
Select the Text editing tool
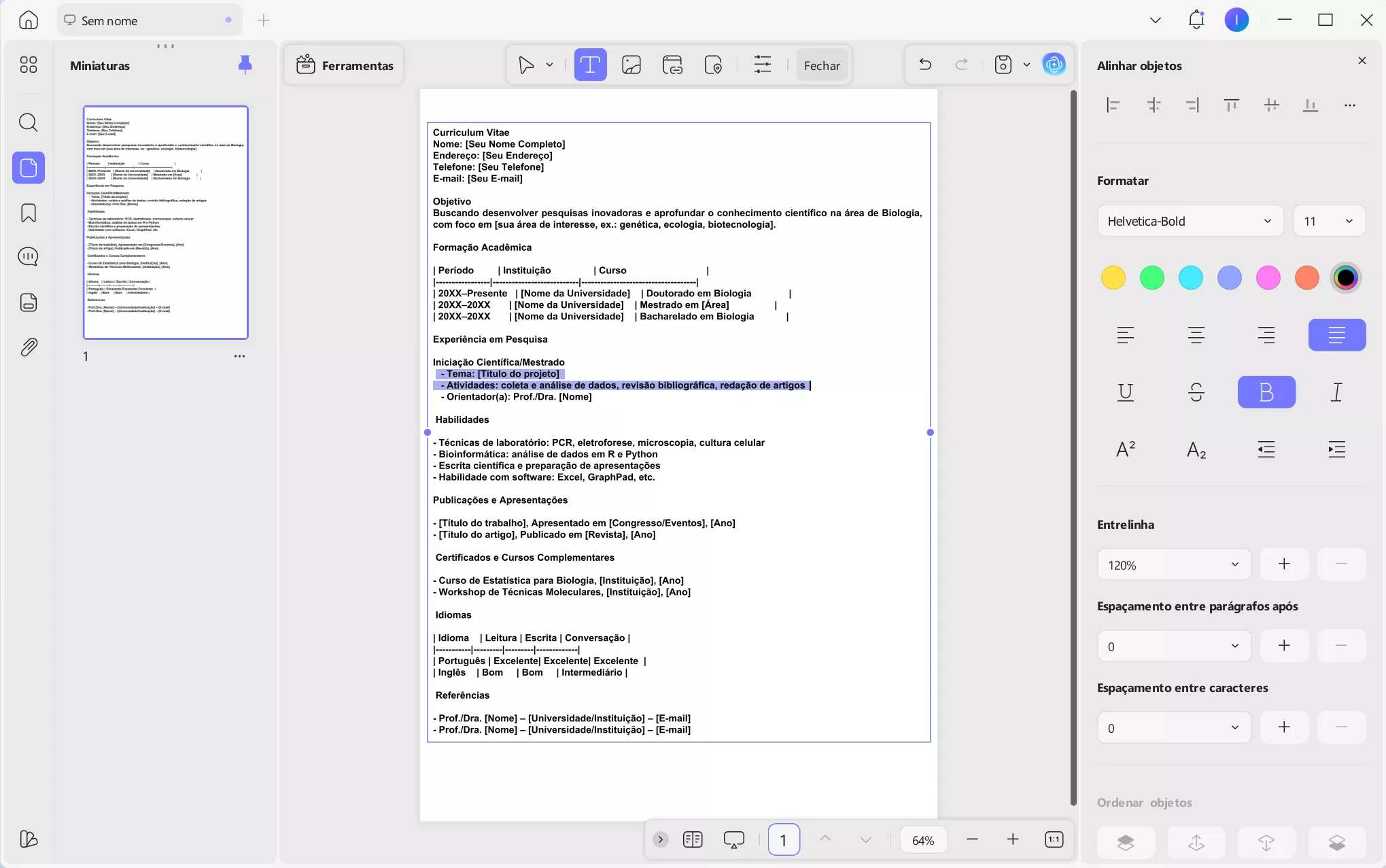pos(590,65)
